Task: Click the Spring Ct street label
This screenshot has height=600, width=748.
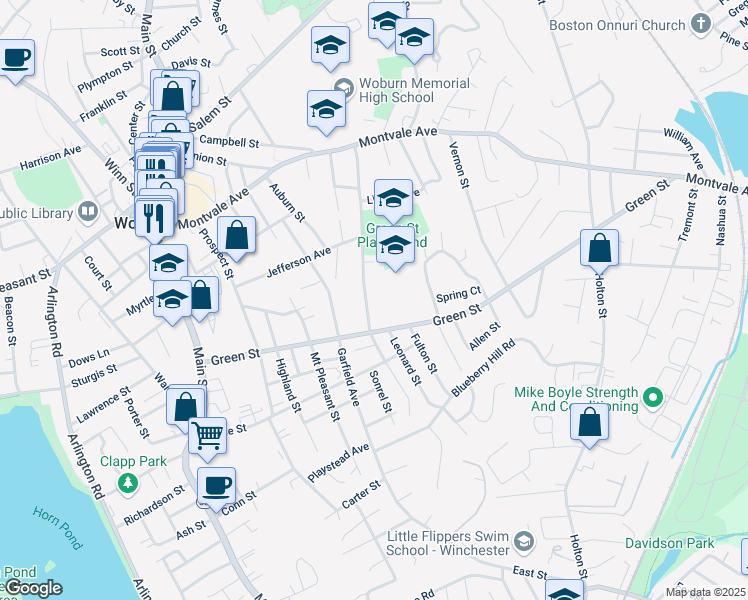Action: click(x=458, y=294)
